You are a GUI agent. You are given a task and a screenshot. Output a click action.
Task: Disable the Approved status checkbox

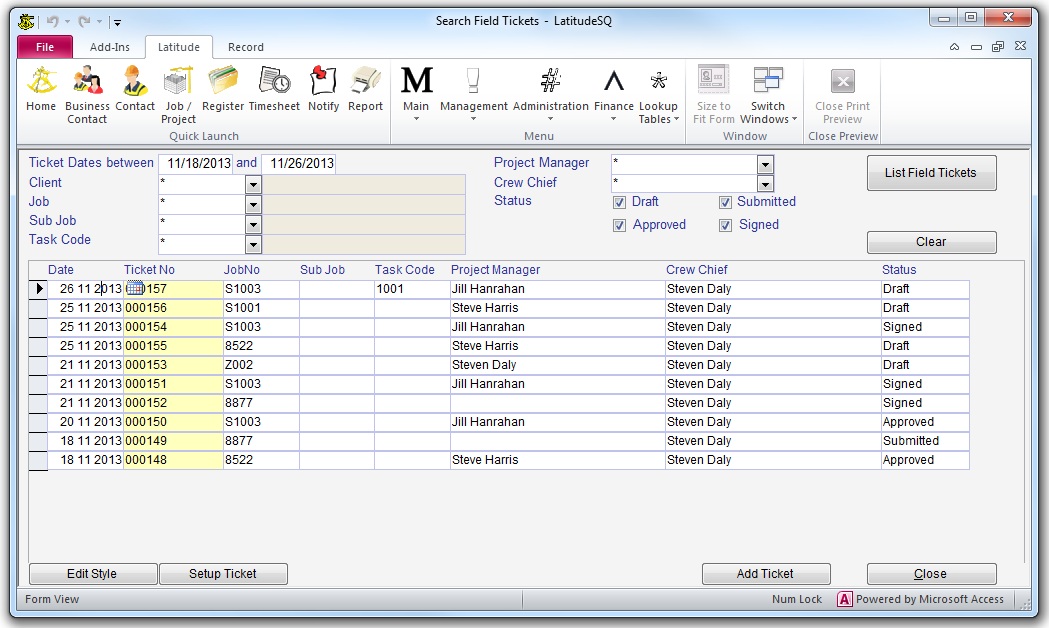pyautogui.click(x=620, y=226)
